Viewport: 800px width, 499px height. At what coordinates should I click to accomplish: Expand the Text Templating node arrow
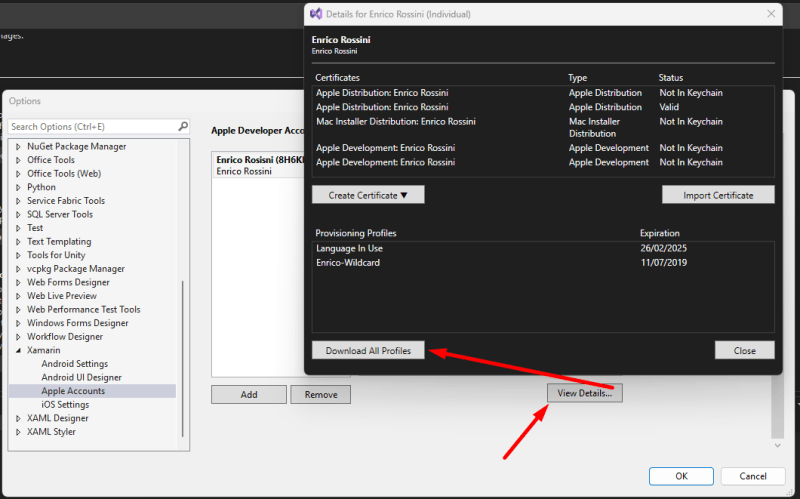tap(18, 242)
